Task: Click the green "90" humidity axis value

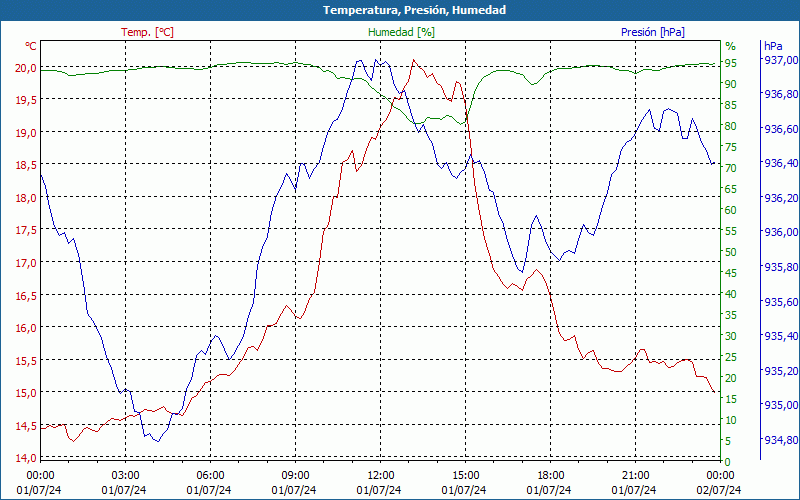Action: (731, 84)
